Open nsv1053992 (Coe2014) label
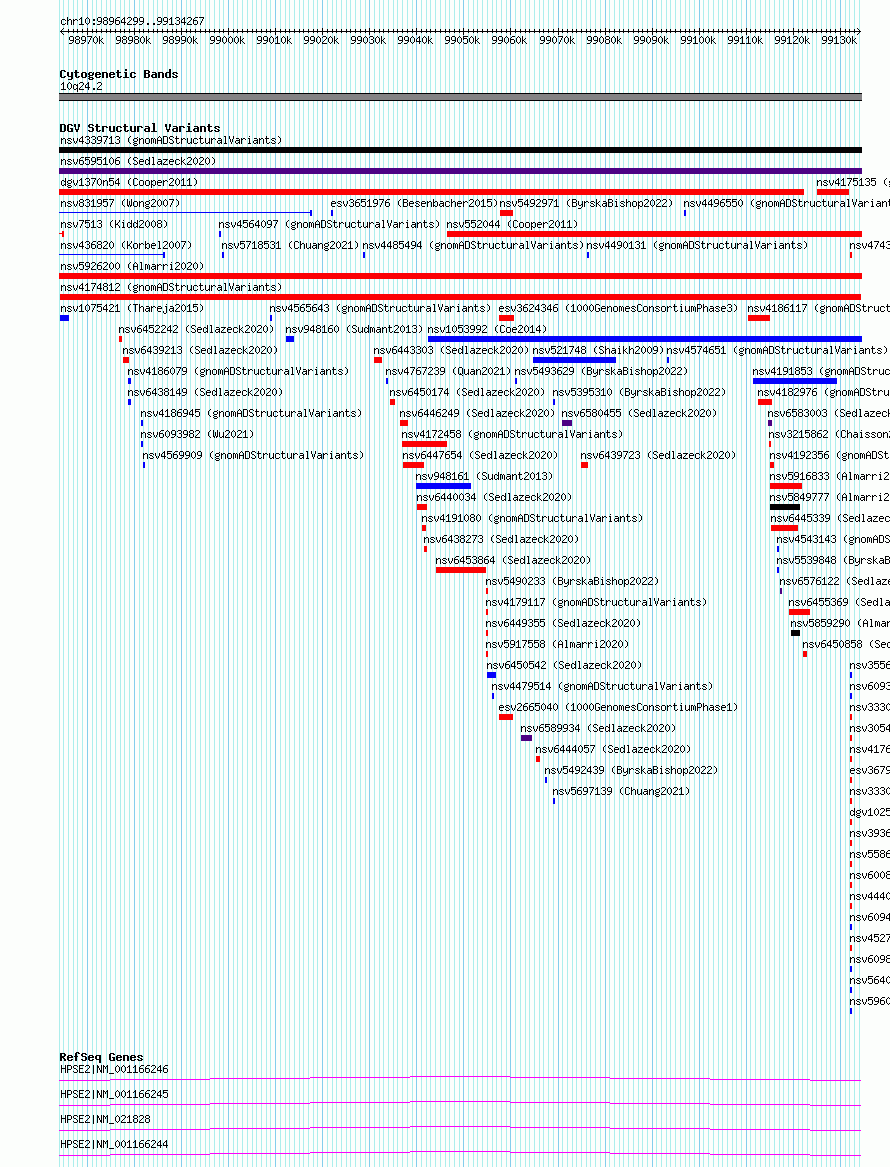890x1167 pixels. pos(487,328)
